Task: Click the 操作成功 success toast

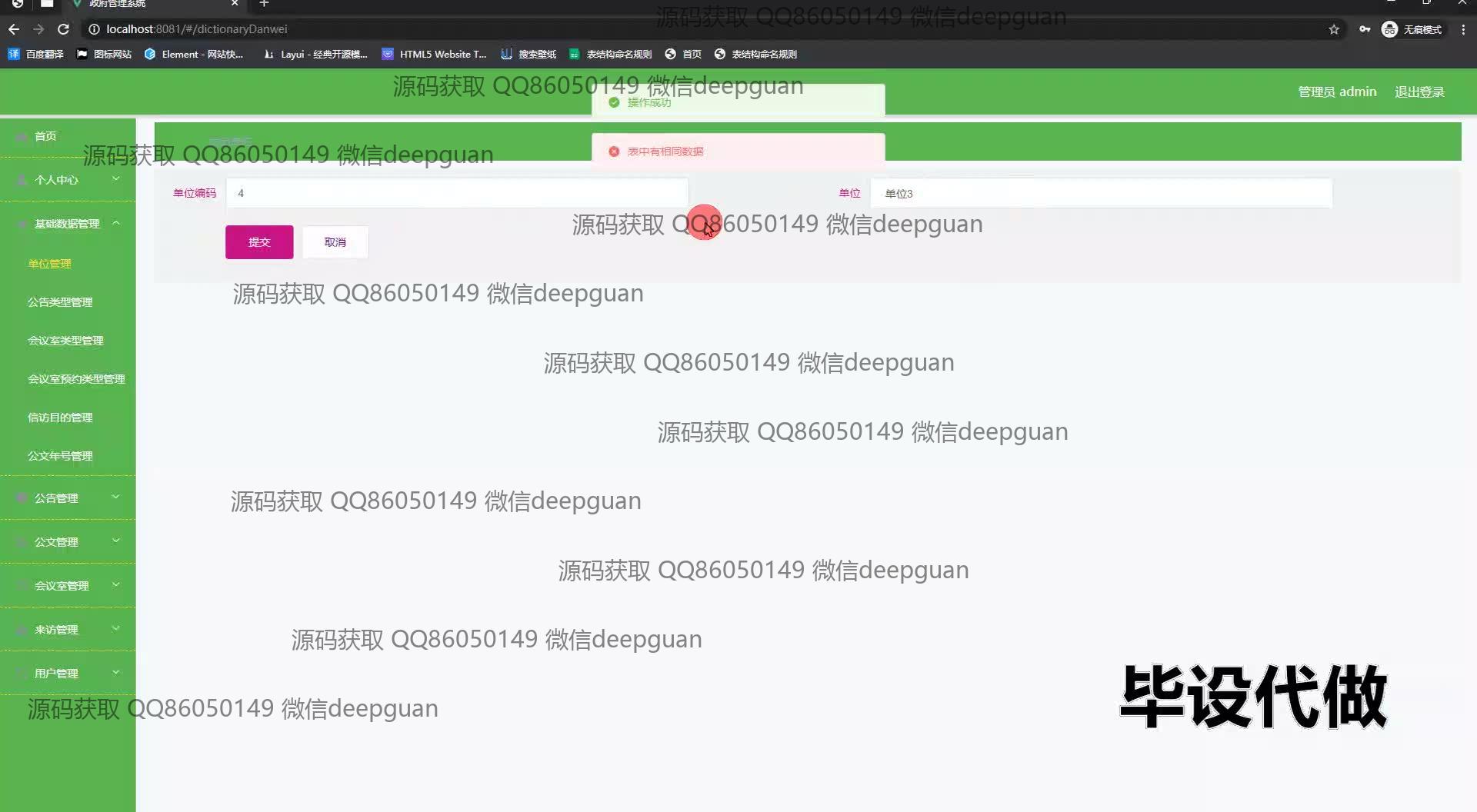Action: click(738, 102)
